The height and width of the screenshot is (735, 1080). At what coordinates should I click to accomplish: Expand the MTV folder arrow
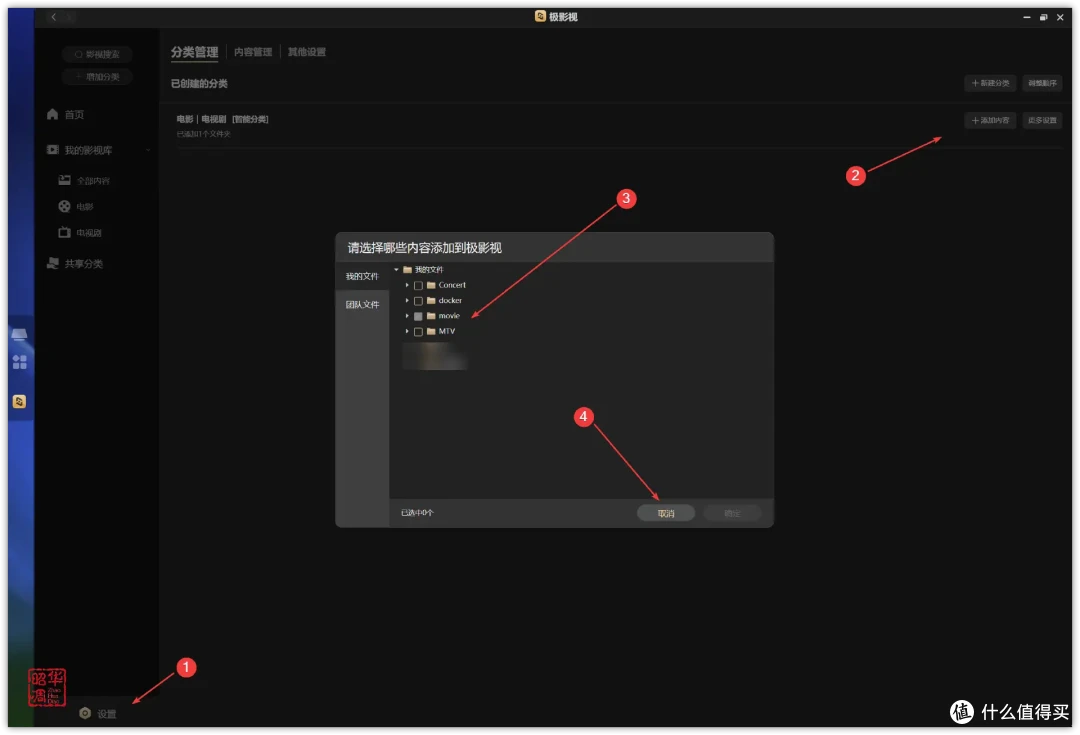pyautogui.click(x=407, y=331)
